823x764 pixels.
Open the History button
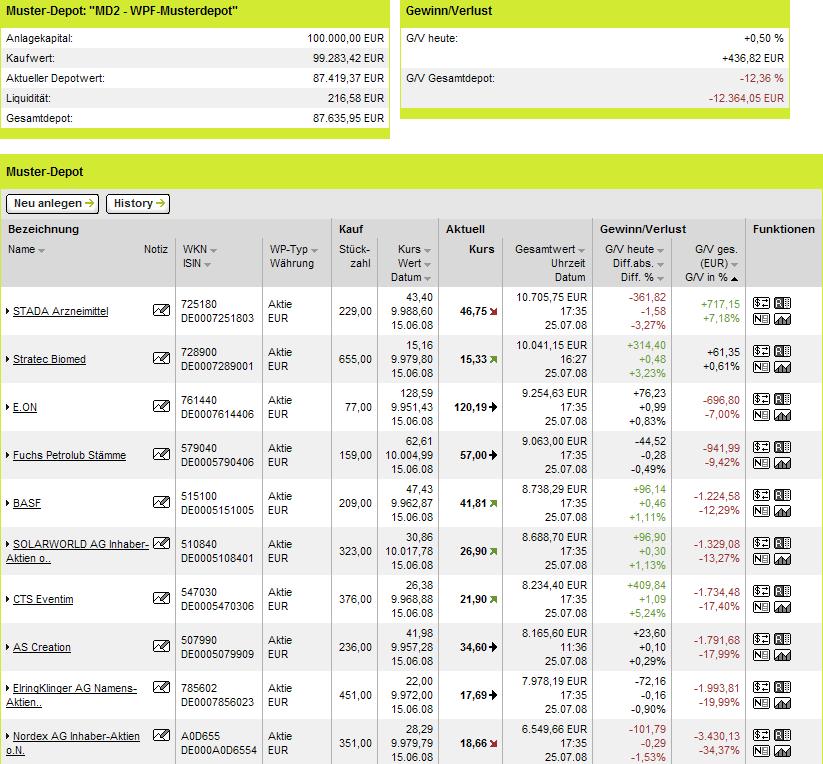138,204
